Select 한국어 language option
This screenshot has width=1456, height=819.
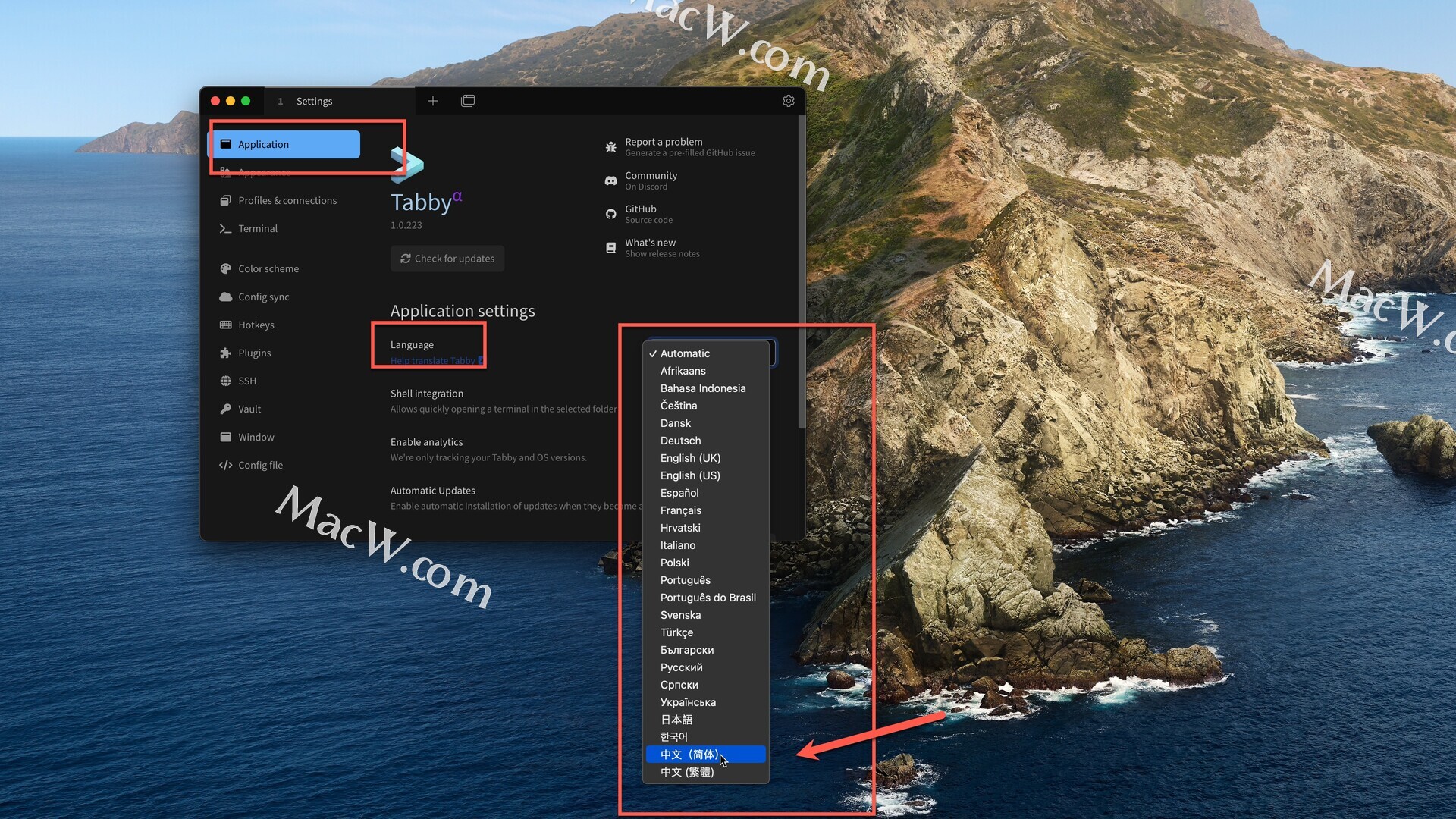click(705, 737)
